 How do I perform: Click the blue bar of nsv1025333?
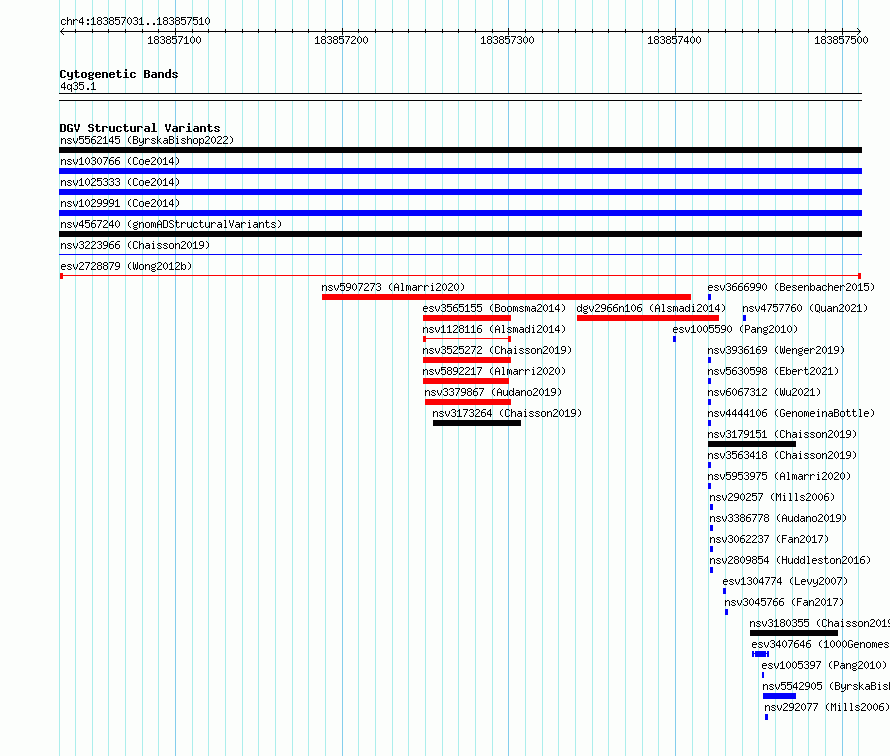(x=460, y=192)
